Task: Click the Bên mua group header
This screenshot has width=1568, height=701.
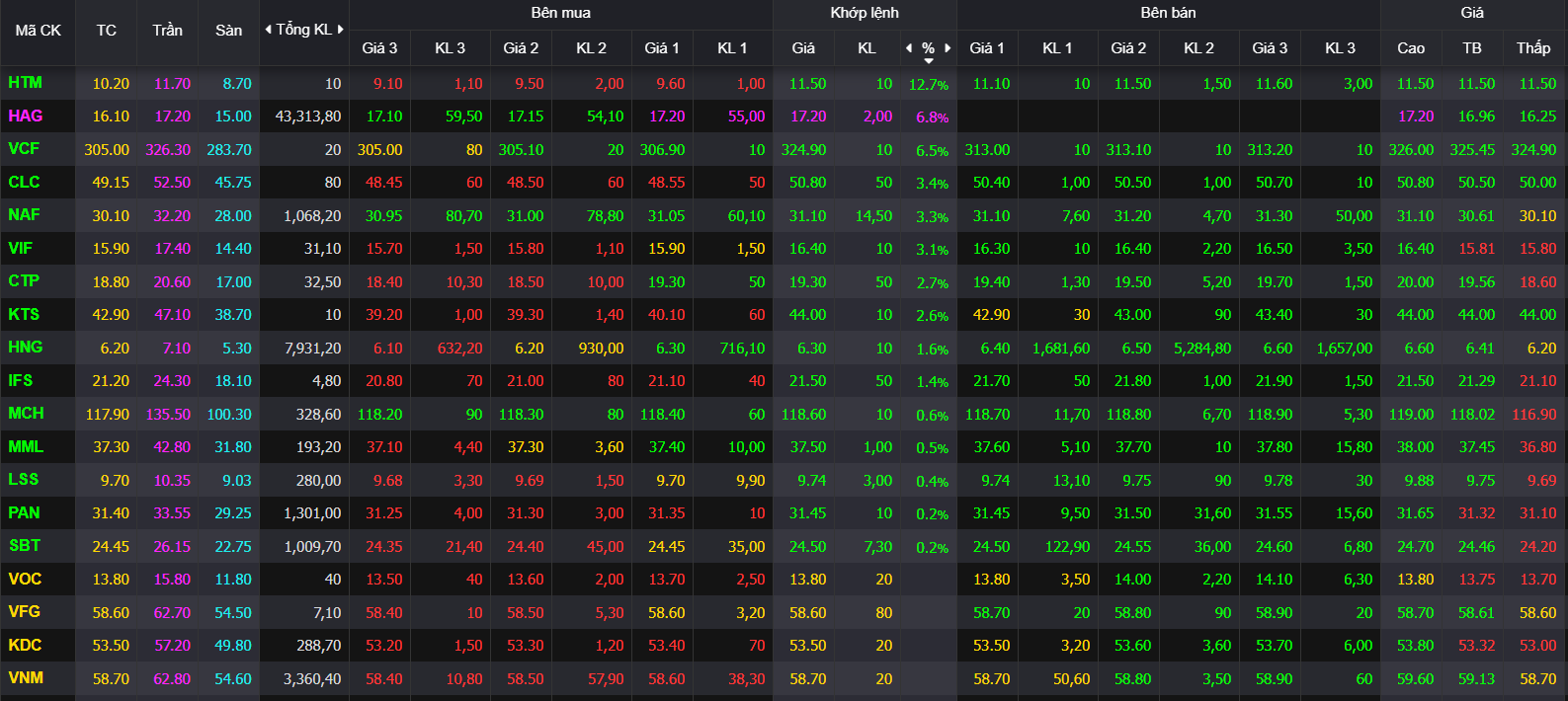Action: (560, 13)
